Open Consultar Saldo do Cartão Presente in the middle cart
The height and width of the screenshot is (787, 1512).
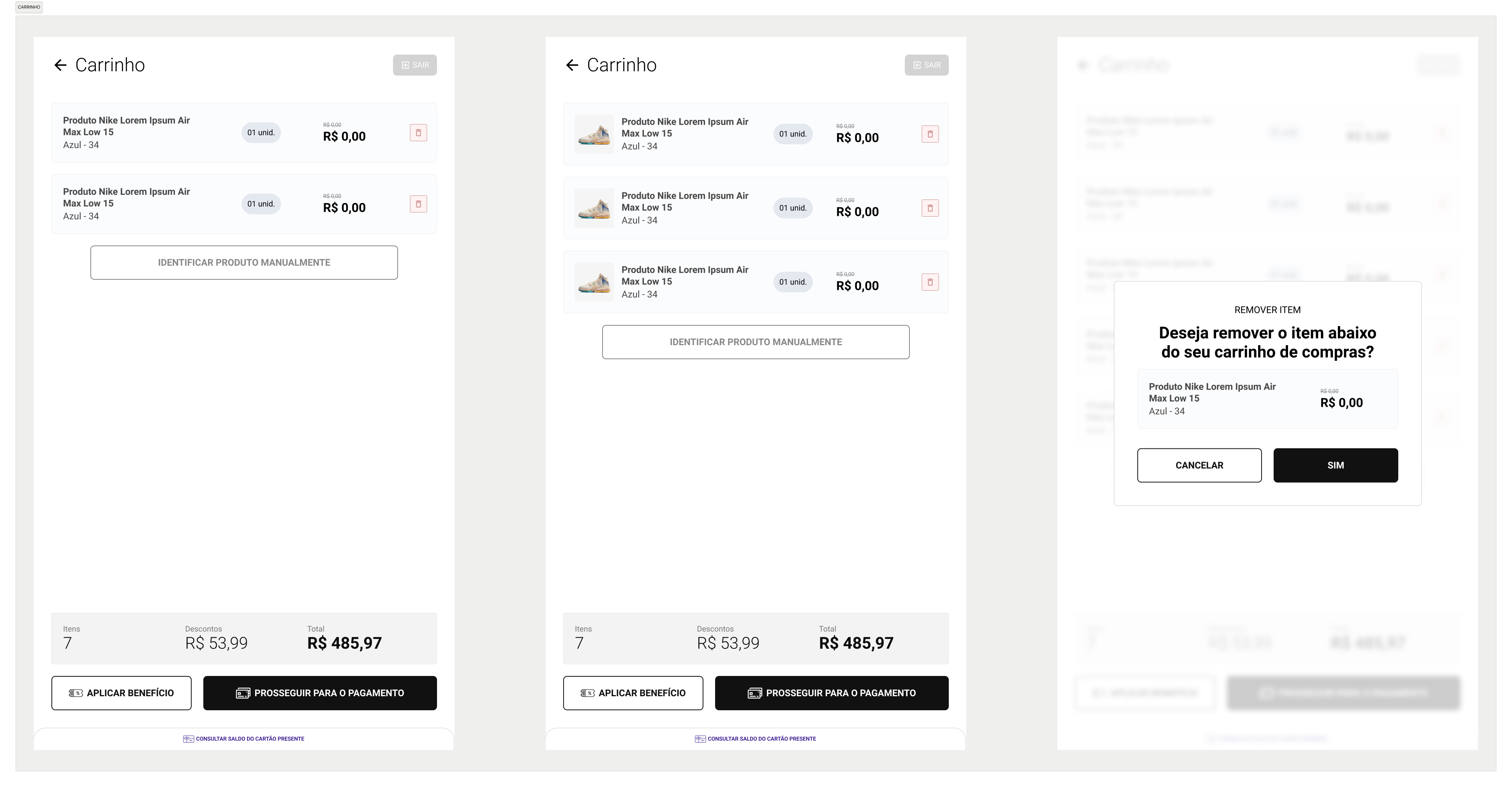tap(755, 739)
